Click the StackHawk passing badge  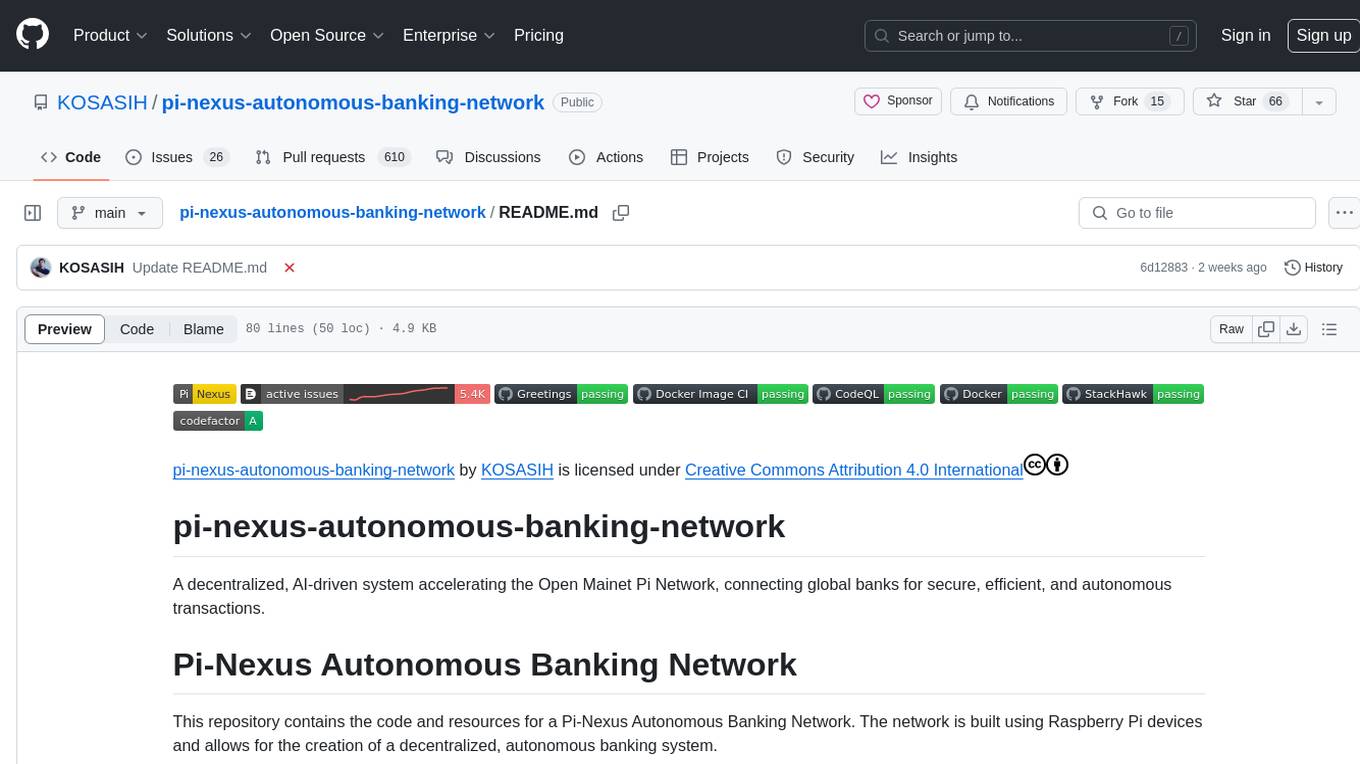point(1133,394)
